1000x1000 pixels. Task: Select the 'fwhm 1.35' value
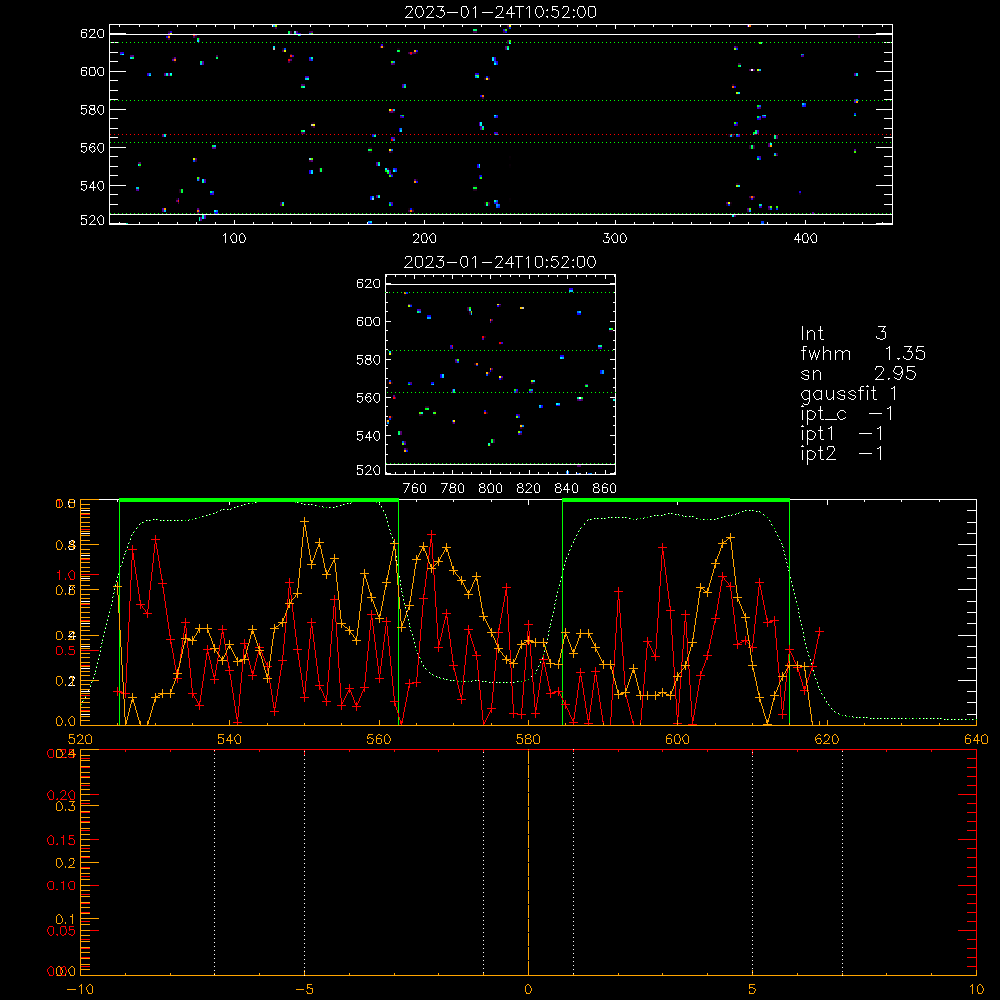point(863,353)
